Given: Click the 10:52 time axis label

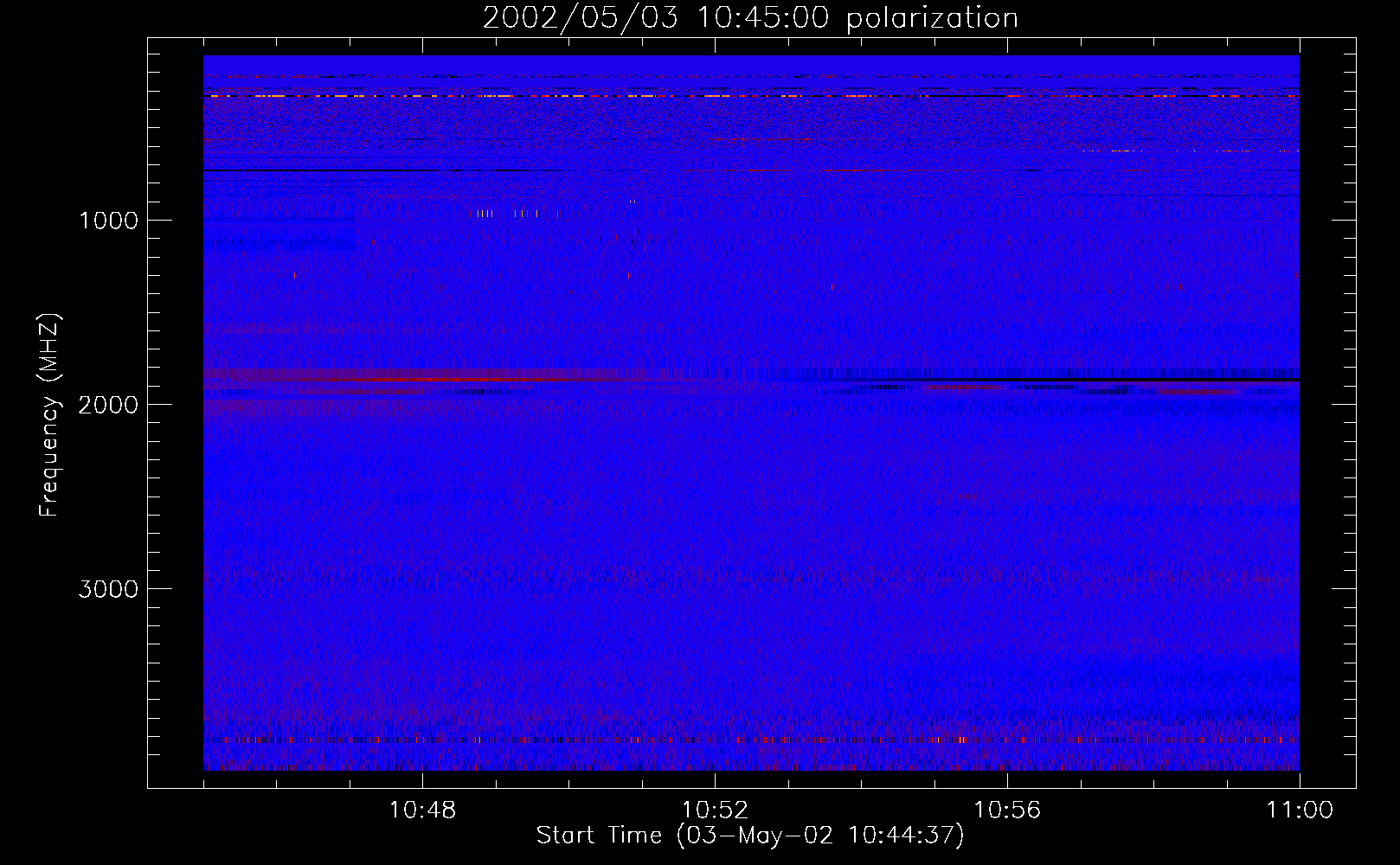Looking at the screenshot, I should tap(715, 811).
